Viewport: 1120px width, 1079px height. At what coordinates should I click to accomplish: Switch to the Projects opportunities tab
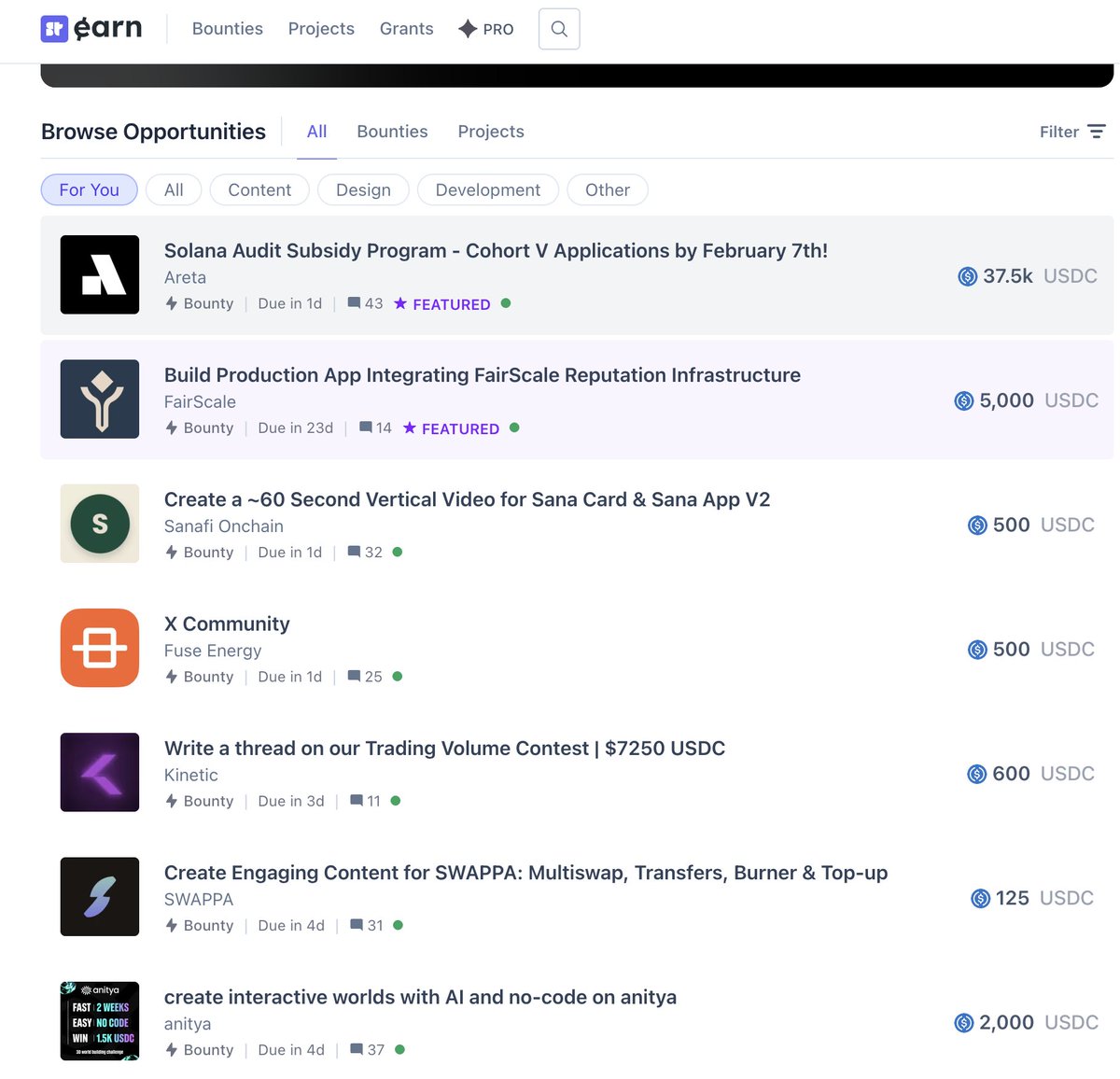491,132
